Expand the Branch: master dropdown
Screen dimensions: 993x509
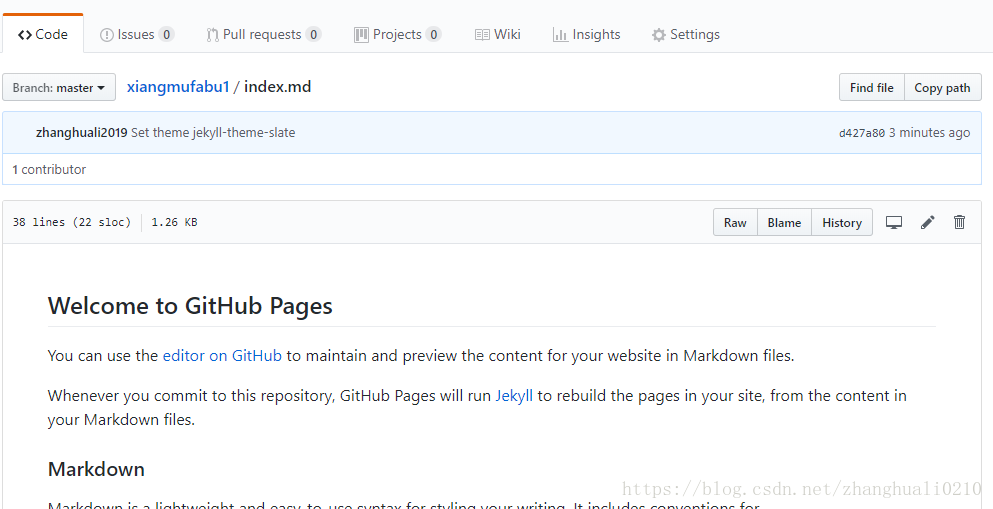(59, 87)
